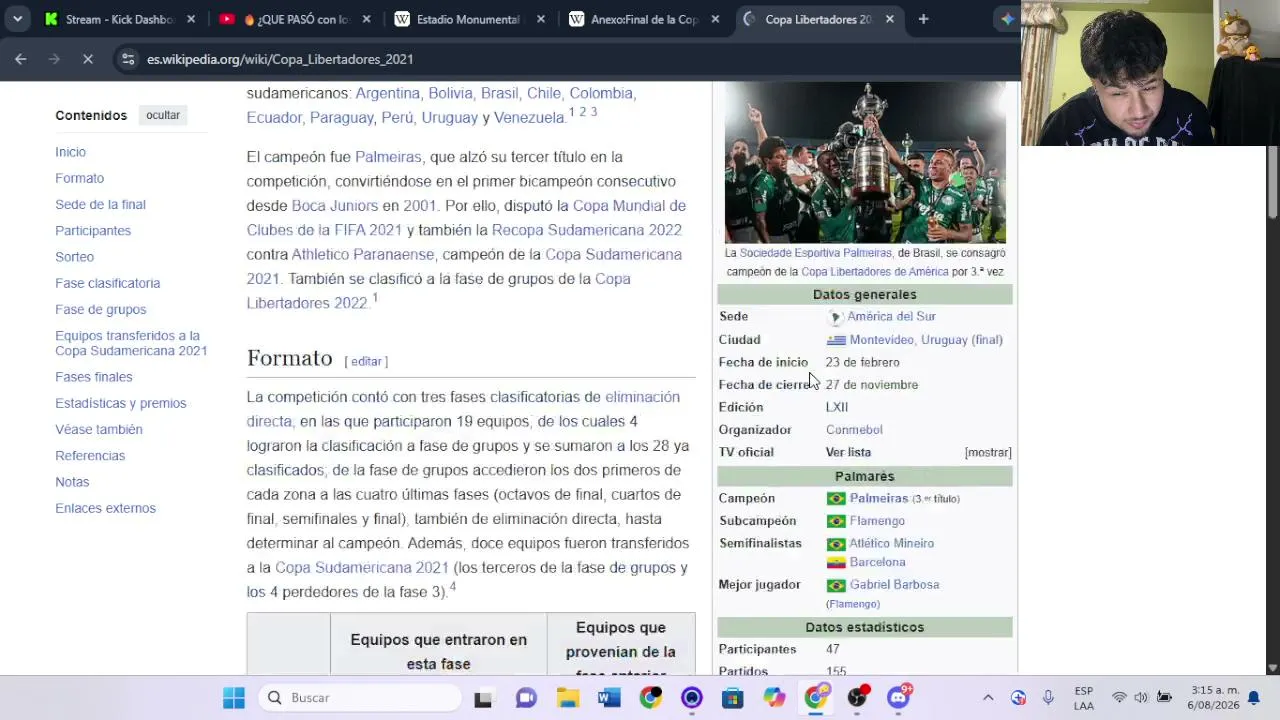1280x720 pixels.
Task: Click the Gemini sparkle icon in Chrome
Action: pyautogui.click(x=1007, y=19)
